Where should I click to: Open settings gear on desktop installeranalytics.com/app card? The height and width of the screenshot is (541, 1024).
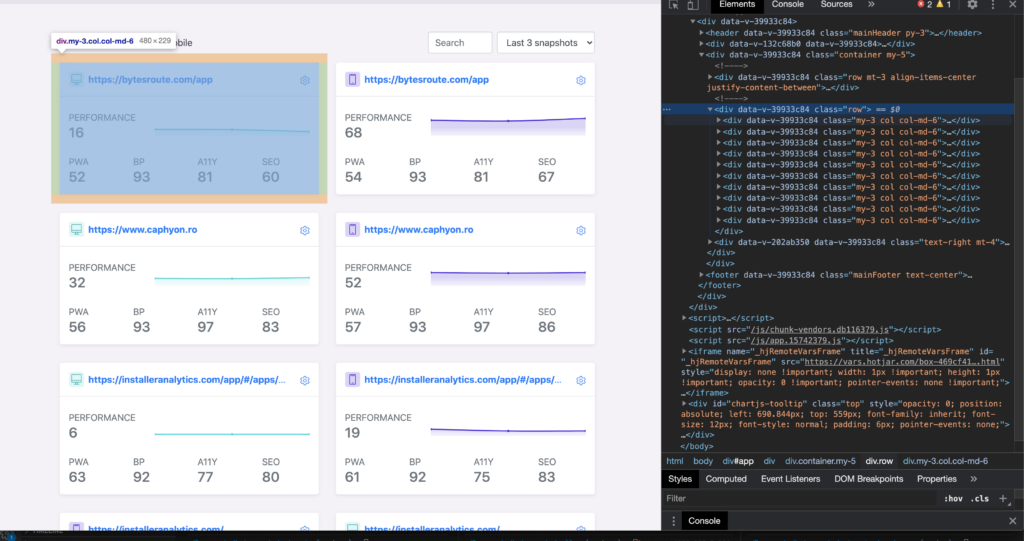point(304,381)
